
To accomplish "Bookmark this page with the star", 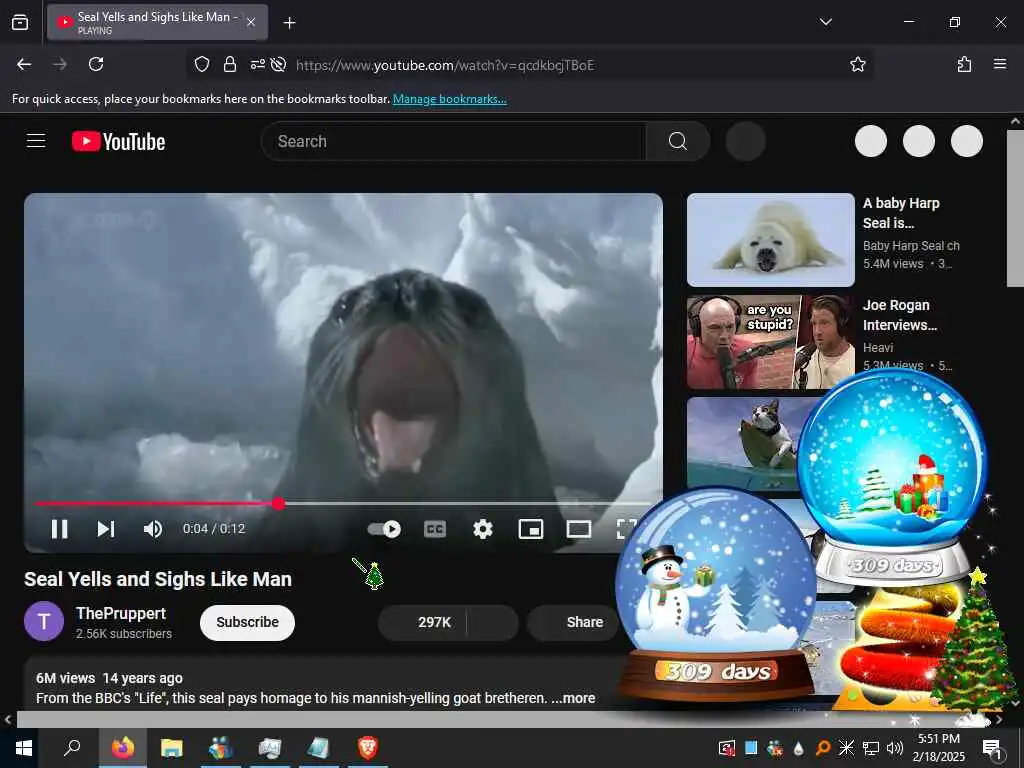I will pos(857,64).
